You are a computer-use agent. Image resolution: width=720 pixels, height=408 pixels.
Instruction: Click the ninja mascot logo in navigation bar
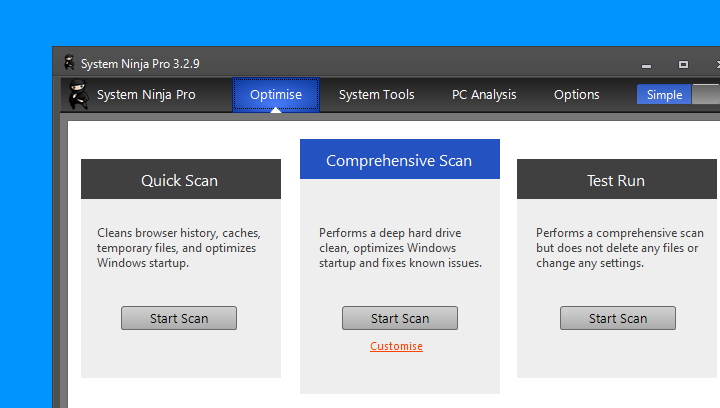pyautogui.click(x=79, y=94)
